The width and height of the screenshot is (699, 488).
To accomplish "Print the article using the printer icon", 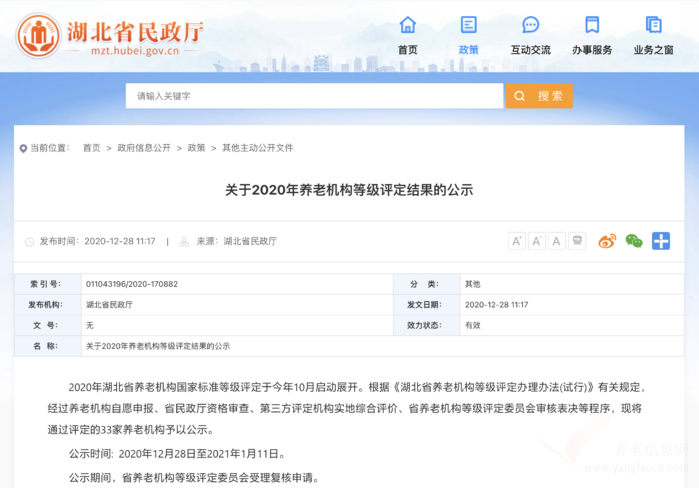I will coord(577,241).
